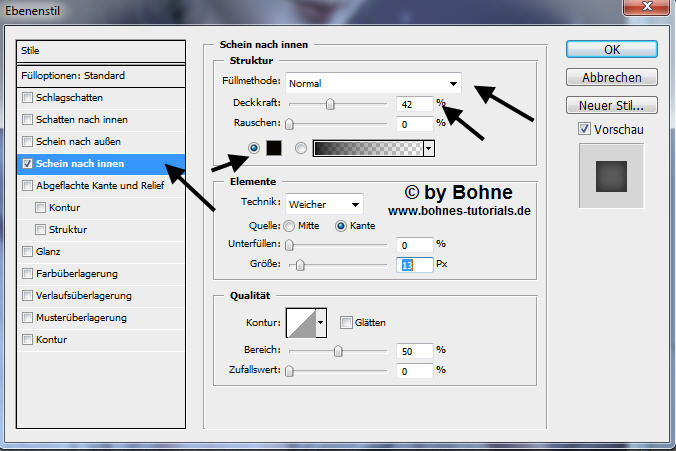Click Neuer Stil... button

pos(612,105)
